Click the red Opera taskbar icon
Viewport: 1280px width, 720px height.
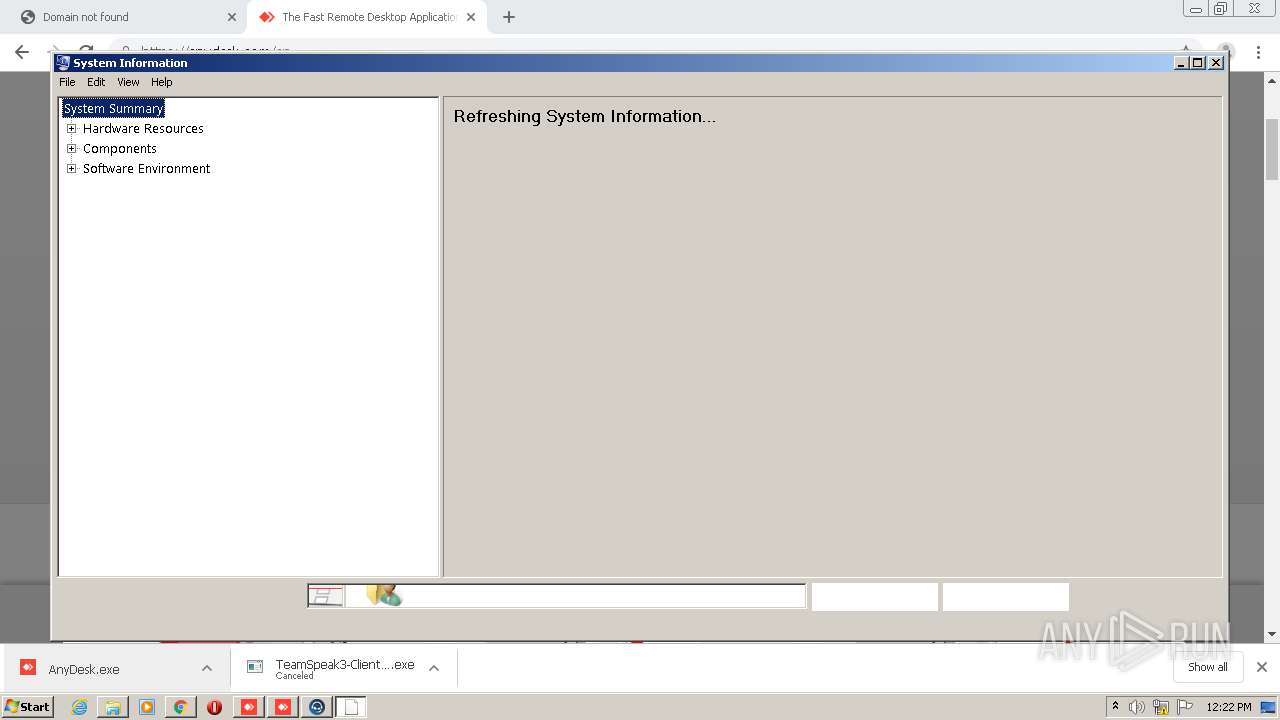coord(214,707)
